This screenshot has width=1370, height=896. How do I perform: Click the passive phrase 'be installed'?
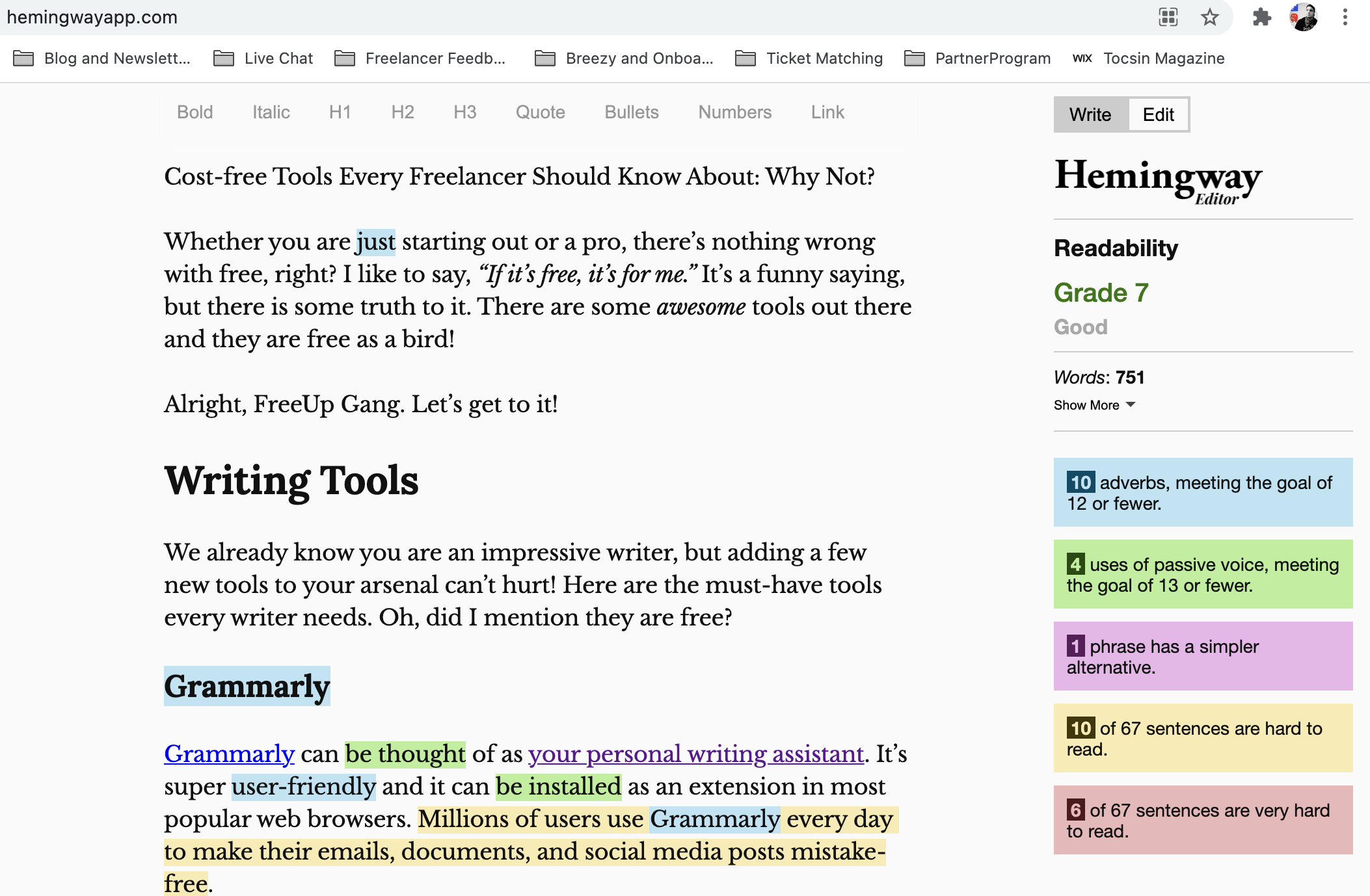(x=558, y=786)
